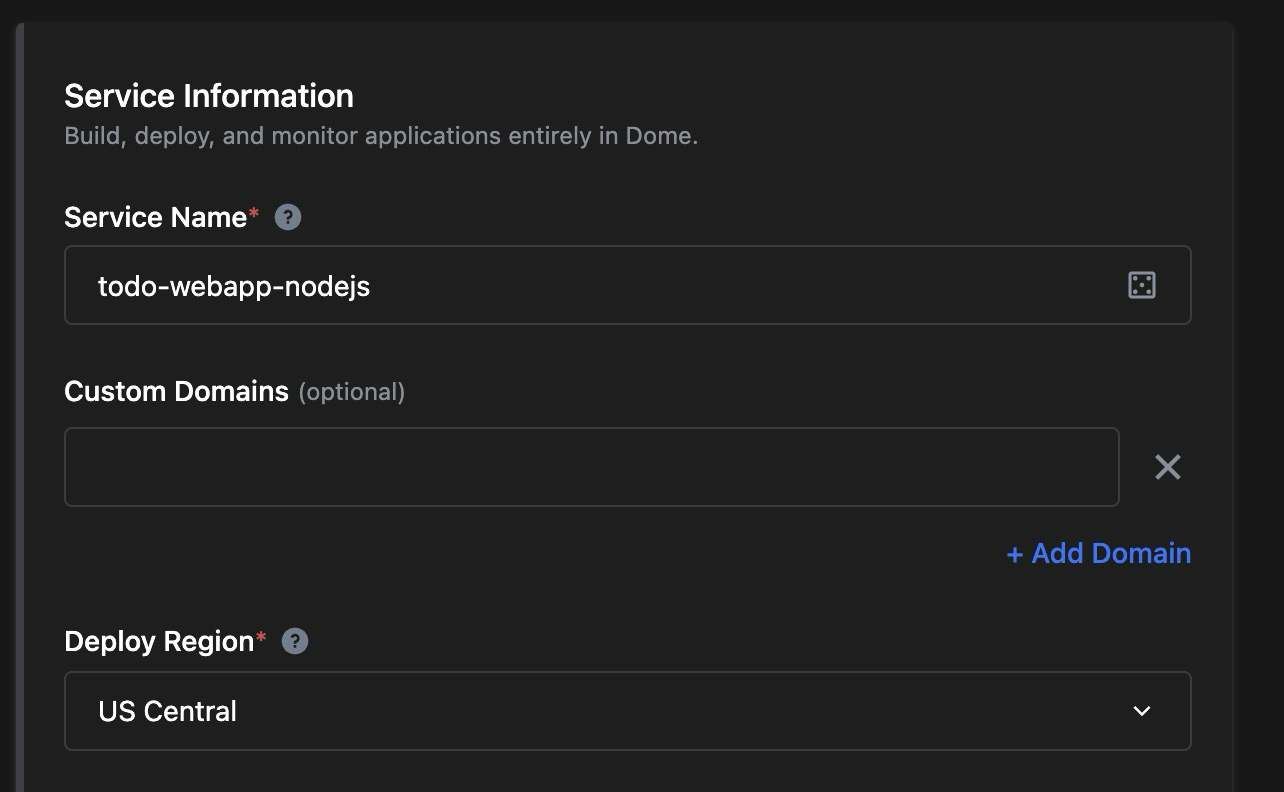Click the question mark beside Service Name

tap(288, 216)
